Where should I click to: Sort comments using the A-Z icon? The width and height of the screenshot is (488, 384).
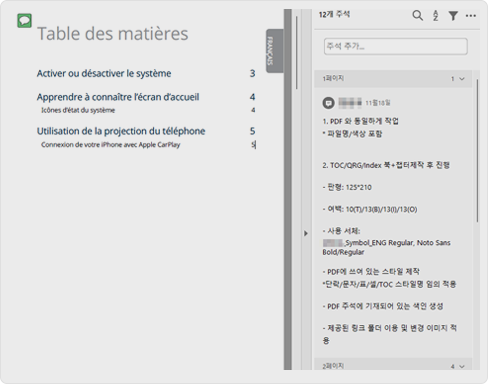click(x=435, y=15)
